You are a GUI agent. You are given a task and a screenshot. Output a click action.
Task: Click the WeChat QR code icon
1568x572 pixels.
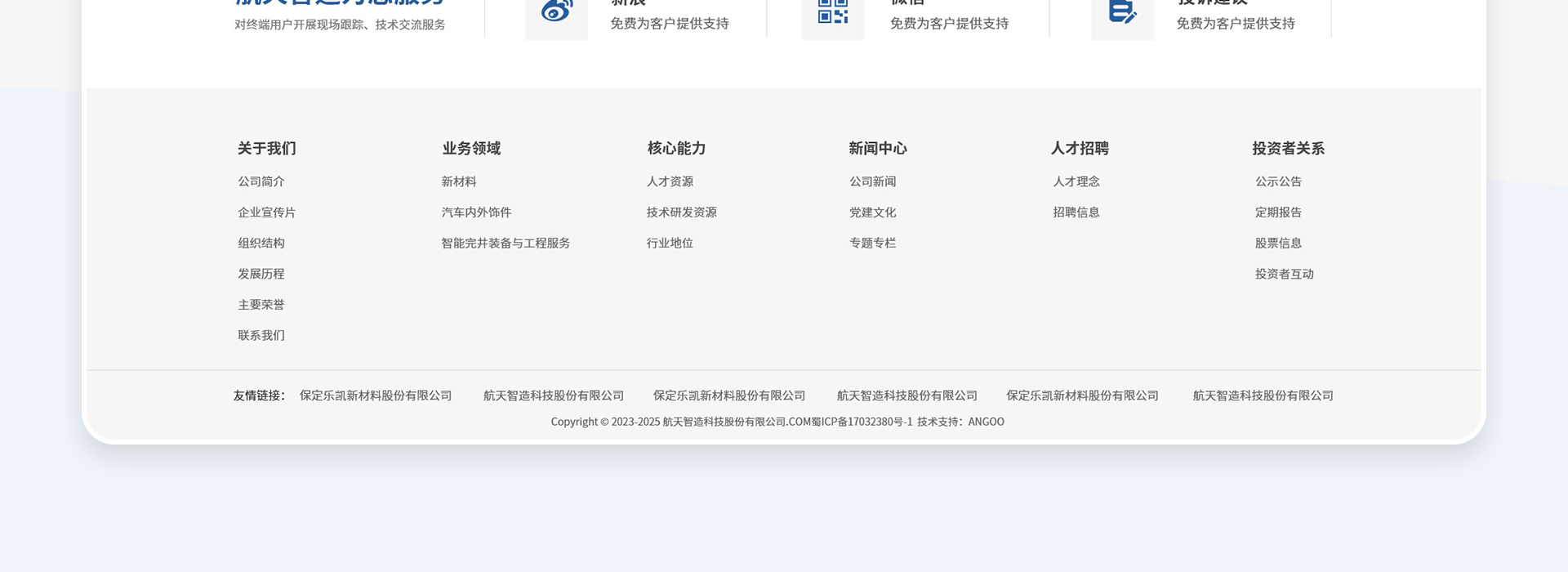coord(832,13)
